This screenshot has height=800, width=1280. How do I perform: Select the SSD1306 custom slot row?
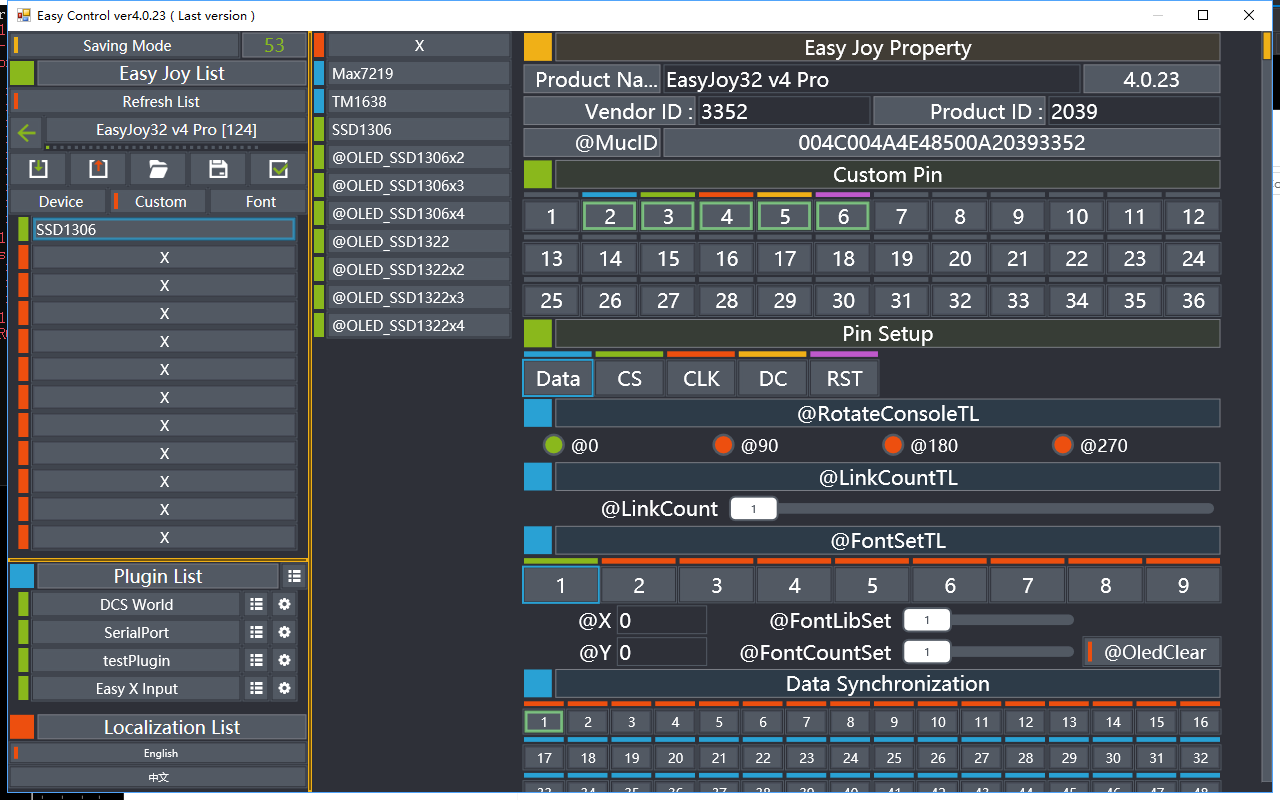(164, 229)
